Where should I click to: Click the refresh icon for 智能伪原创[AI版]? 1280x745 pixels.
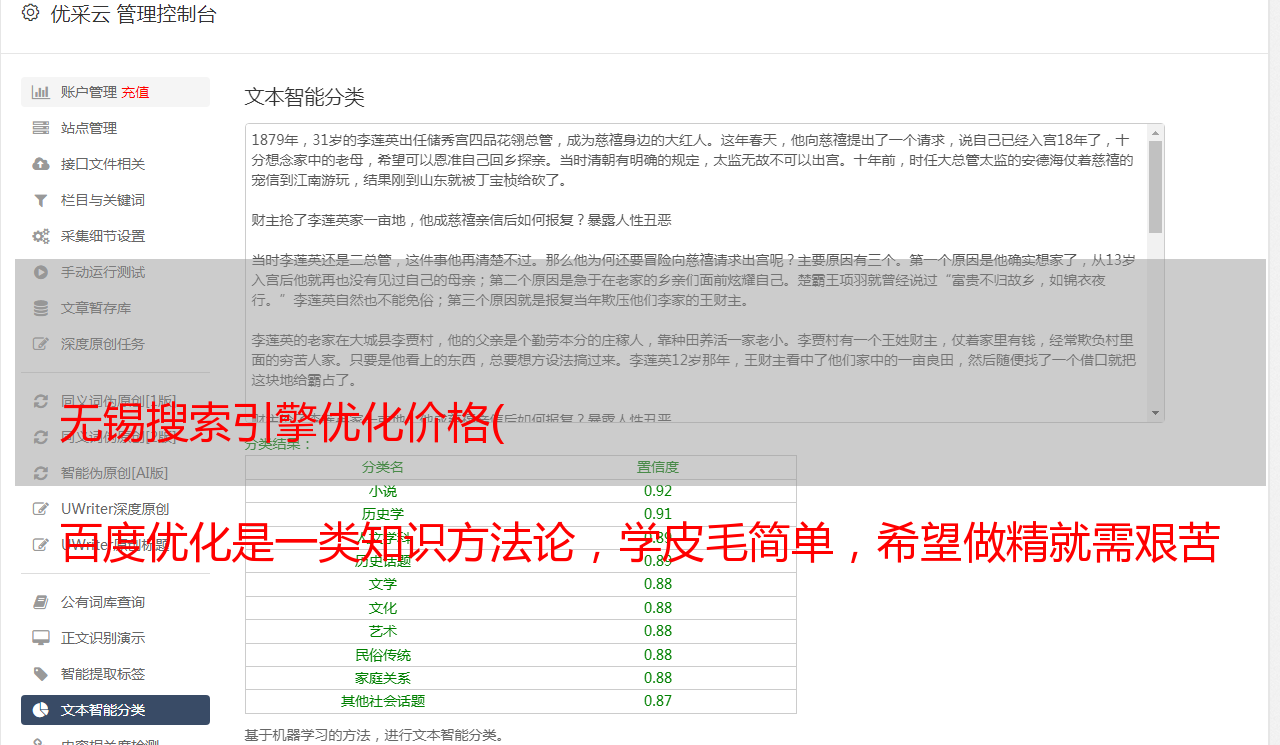(41, 473)
